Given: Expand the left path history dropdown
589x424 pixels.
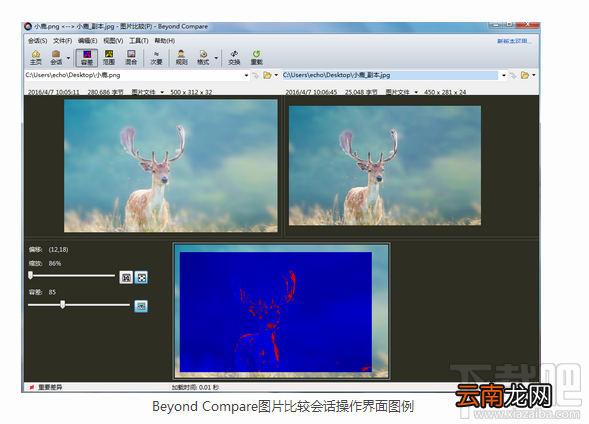Looking at the screenshot, I should (x=246, y=75).
